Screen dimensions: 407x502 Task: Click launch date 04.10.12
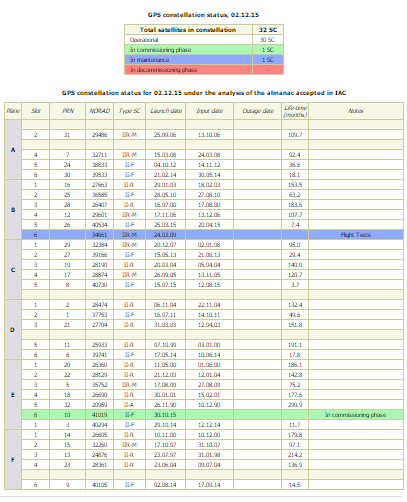[165, 165]
